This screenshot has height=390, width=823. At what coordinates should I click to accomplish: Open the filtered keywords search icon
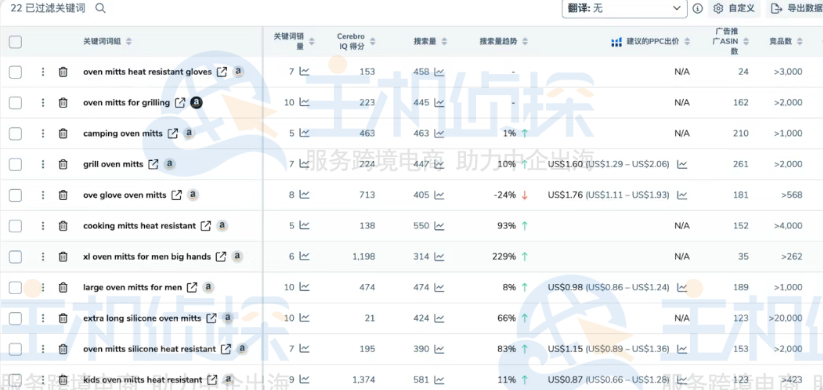click(100, 8)
